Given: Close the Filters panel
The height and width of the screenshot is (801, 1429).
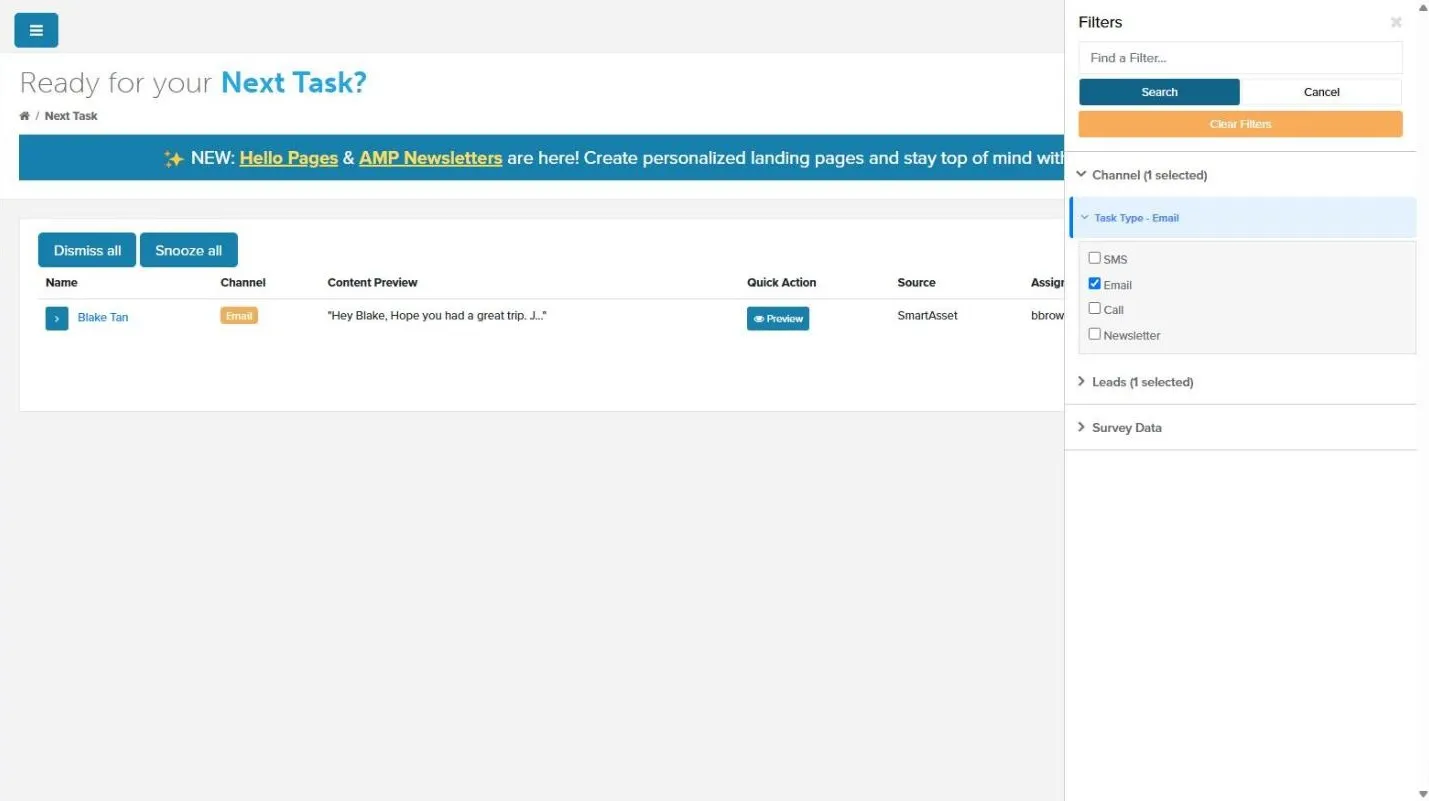Looking at the screenshot, I should pos(1396,22).
